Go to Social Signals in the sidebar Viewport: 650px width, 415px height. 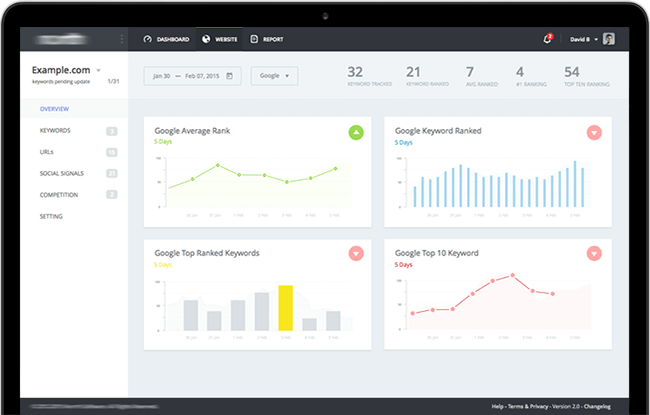62,173
